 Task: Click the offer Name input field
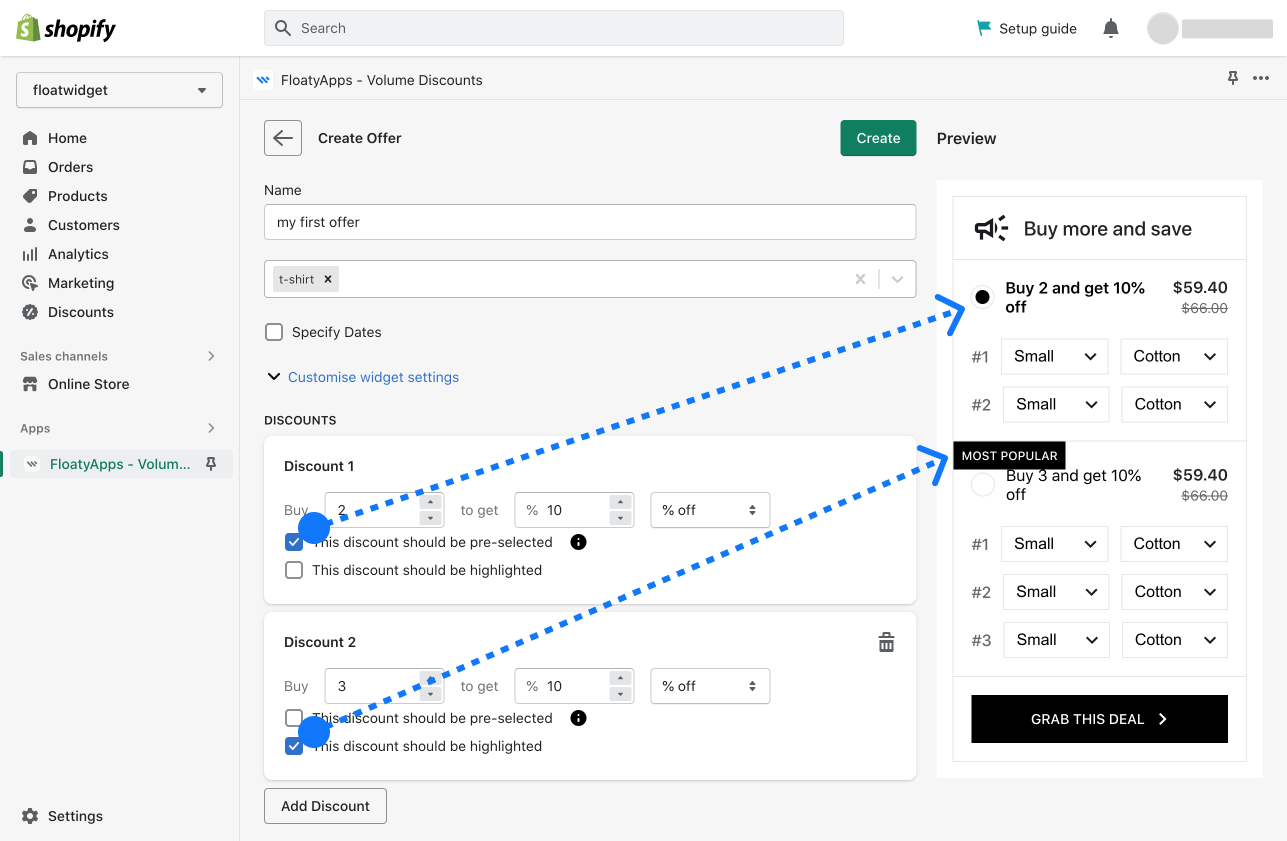[x=589, y=222]
